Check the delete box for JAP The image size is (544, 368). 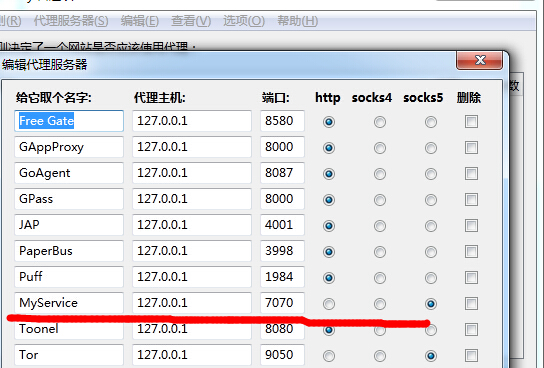pos(471,225)
